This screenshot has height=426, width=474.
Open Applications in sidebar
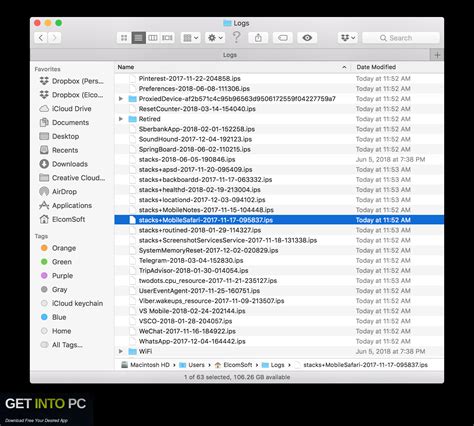click(x=66, y=205)
